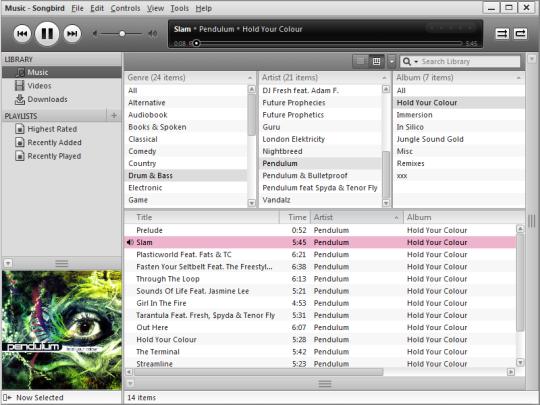Image resolution: width=540 pixels, height=405 pixels.
Task: Select Electronic genre in the filter
Action: 186,188
